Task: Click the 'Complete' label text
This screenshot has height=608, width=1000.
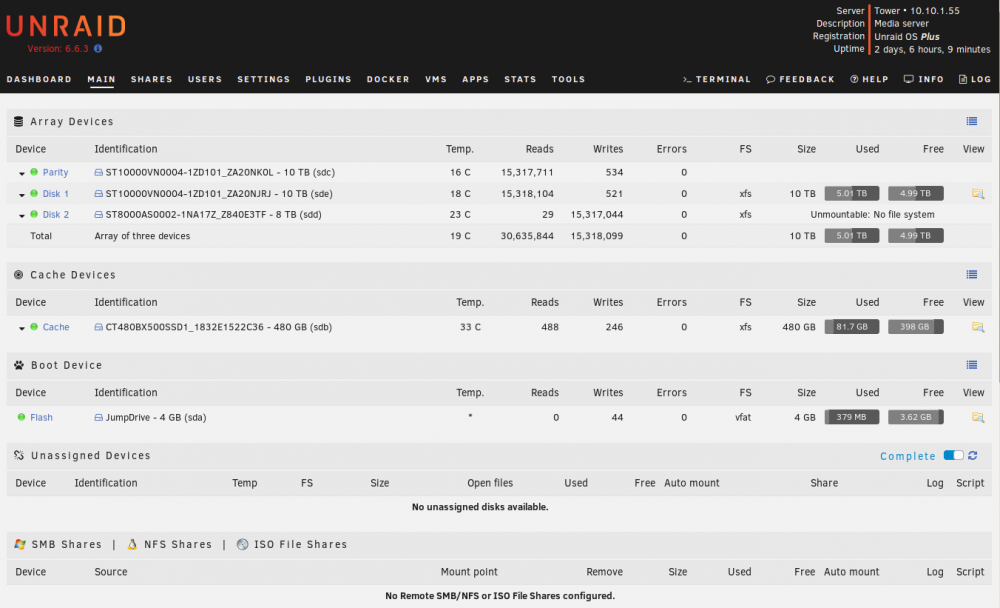Action: pos(908,456)
